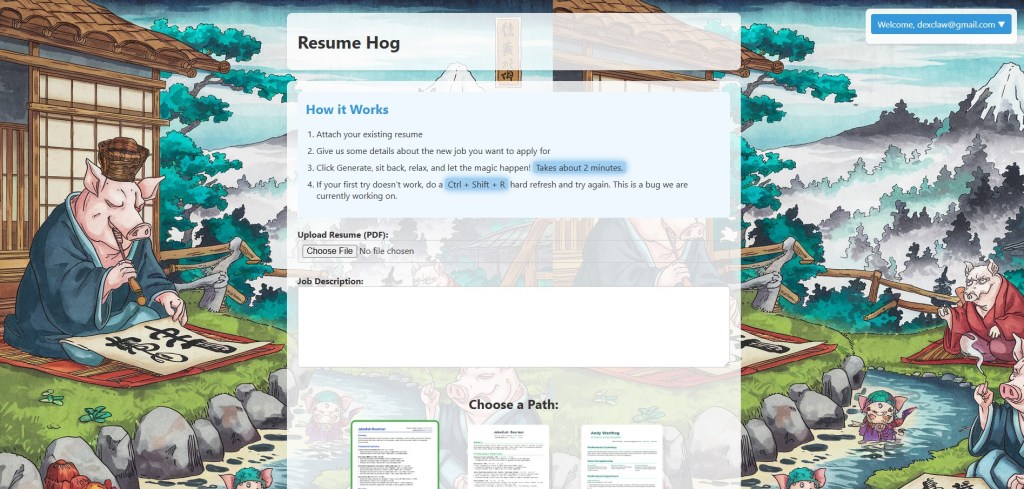Choose the Andy Warthog resume template
Screen dimensions: 1024x489
pos(622,457)
